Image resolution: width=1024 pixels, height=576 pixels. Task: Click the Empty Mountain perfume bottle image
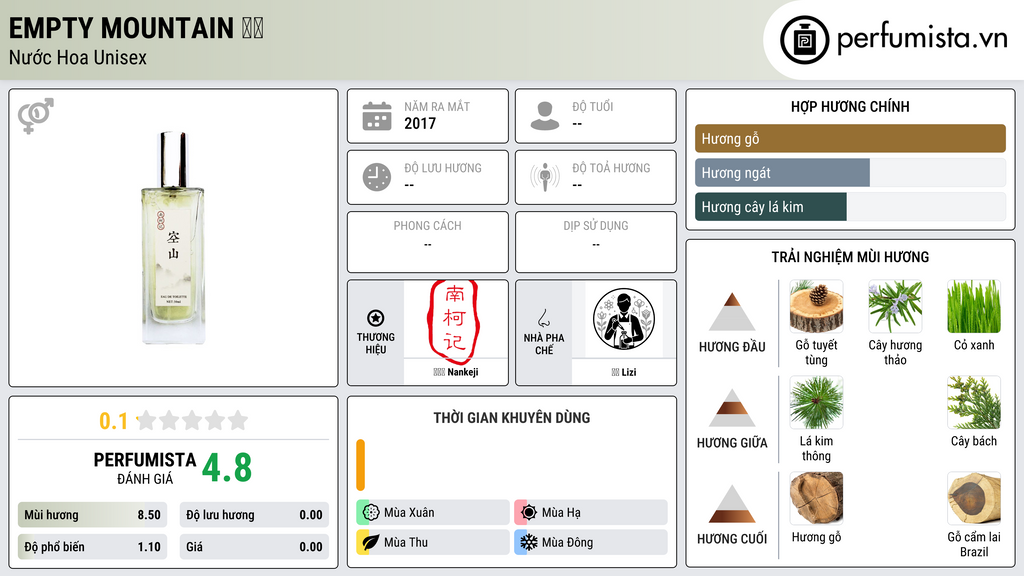tap(173, 238)
